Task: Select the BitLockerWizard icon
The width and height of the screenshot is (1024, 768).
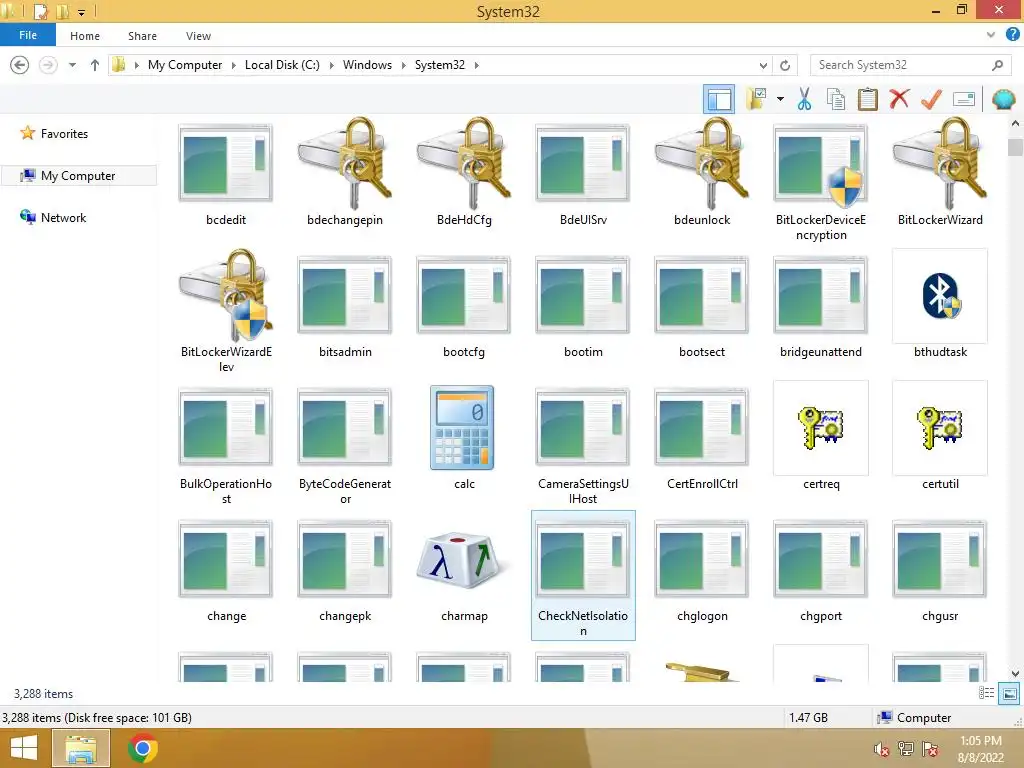Action: 940,162
